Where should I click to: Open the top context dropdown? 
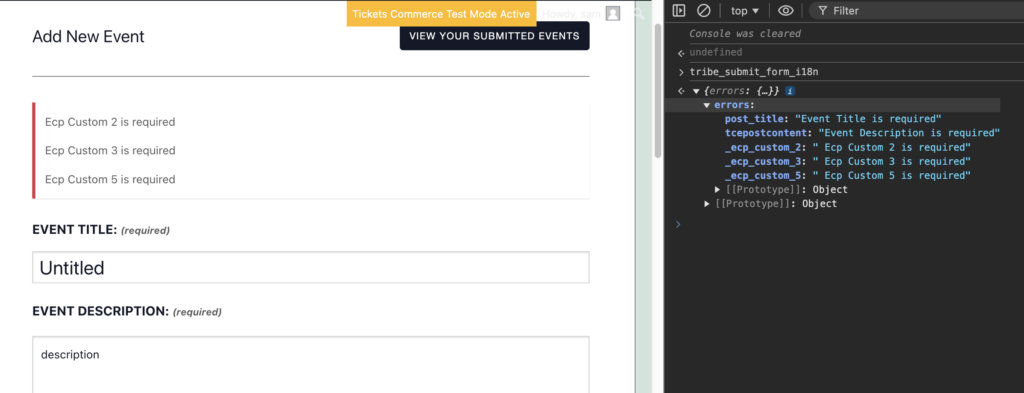[745, 10]
